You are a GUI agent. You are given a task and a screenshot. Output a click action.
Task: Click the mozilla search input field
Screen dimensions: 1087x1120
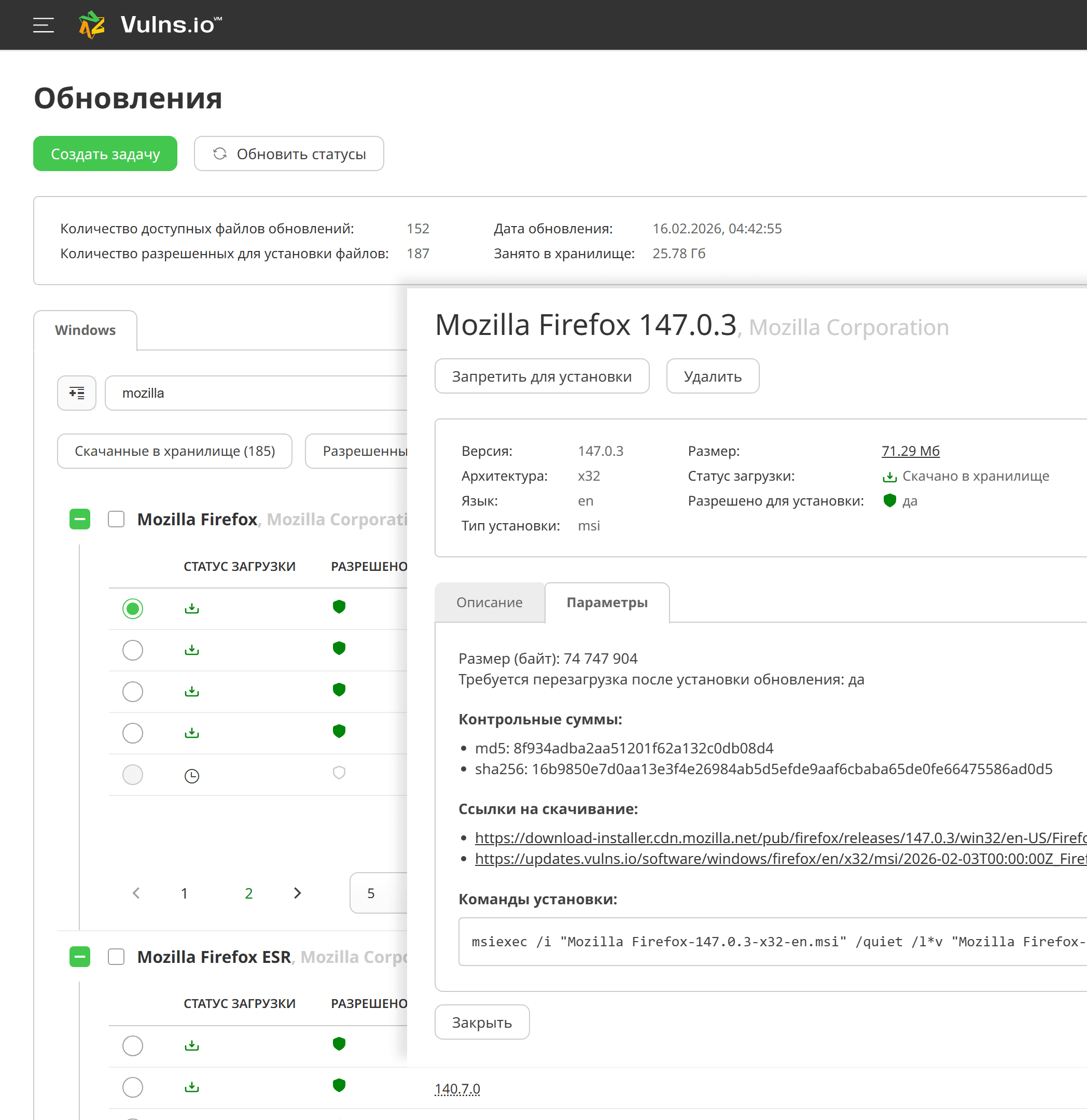[257, 393]
